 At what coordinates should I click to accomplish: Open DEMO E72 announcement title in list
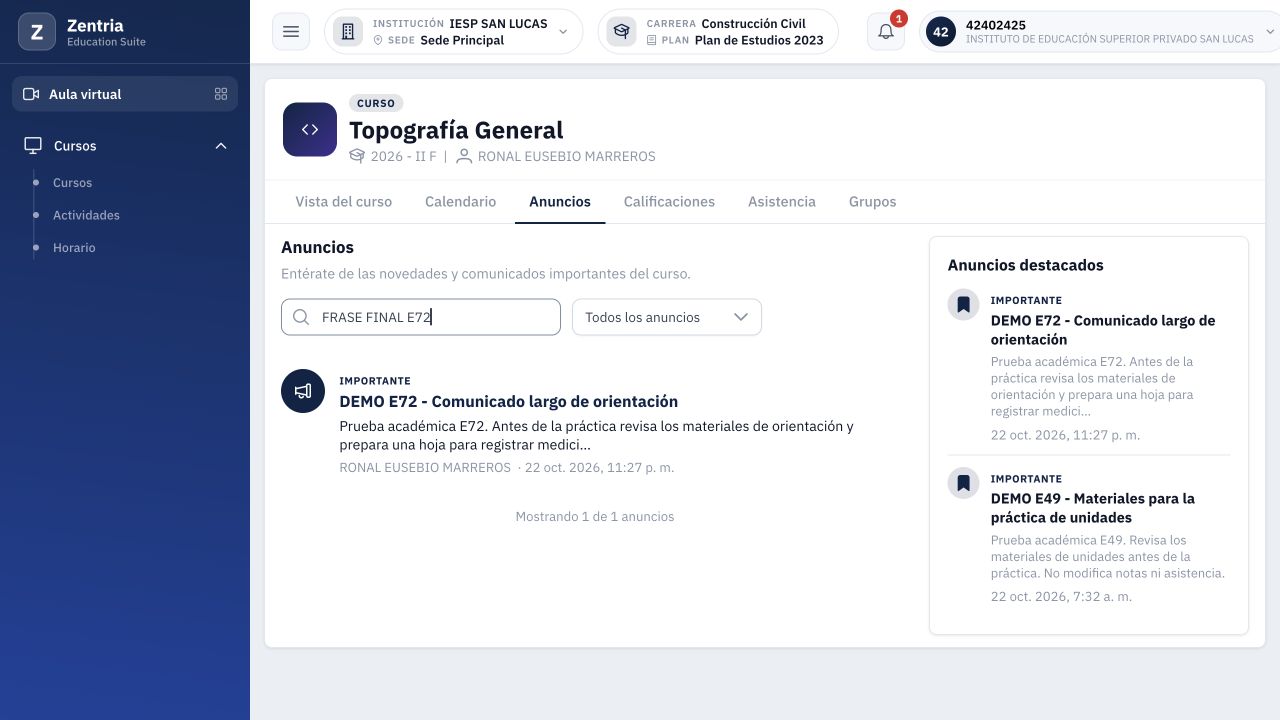[x=509, y=401]
